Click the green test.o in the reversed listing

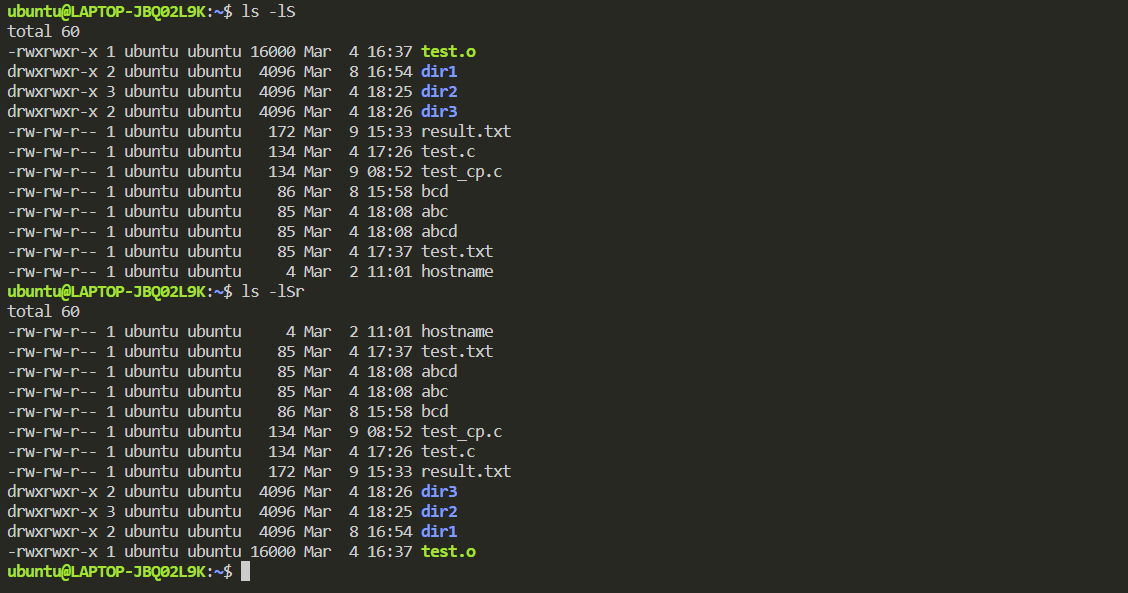448,552
